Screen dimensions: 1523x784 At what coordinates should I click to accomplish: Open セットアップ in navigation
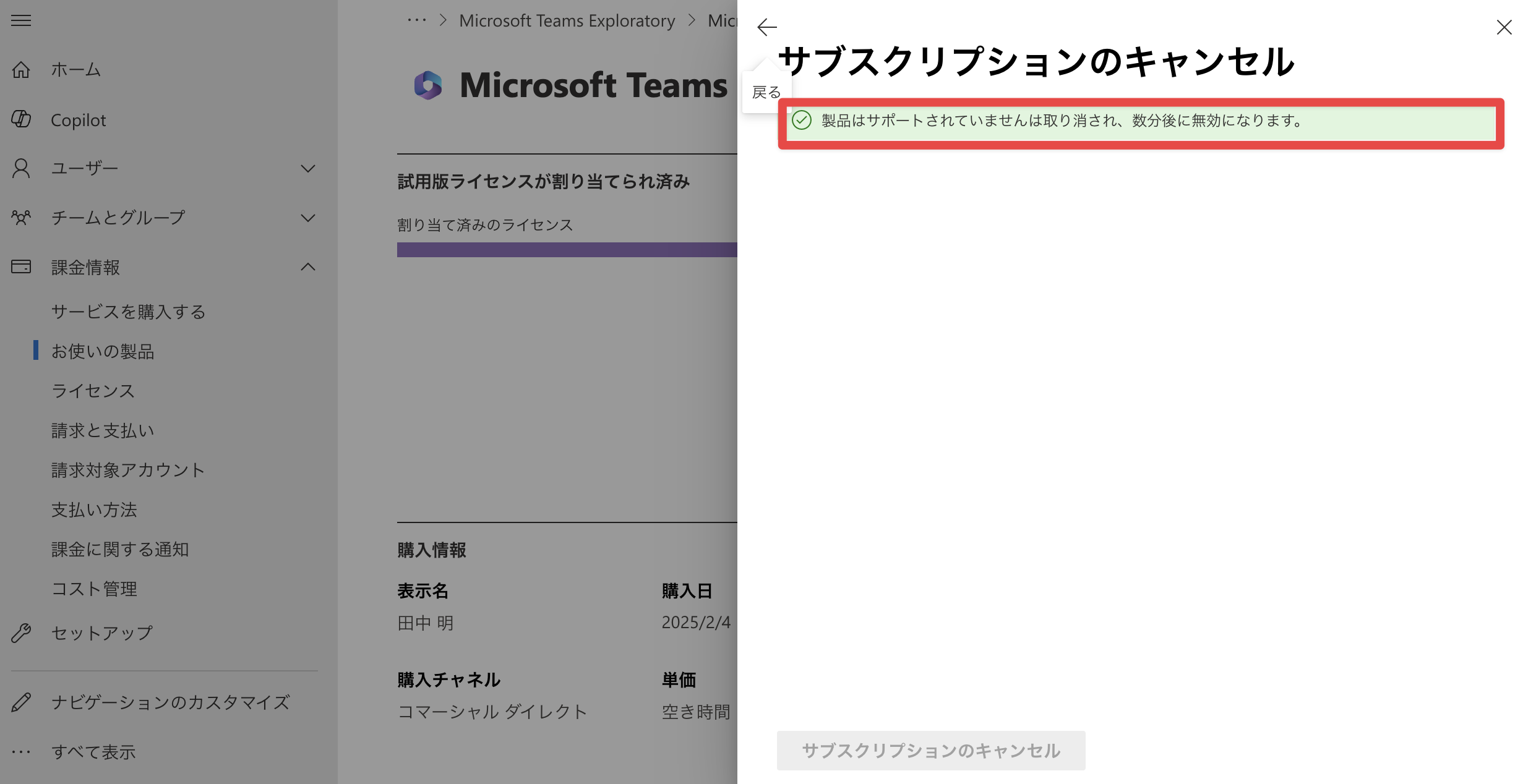click(102, 633)
